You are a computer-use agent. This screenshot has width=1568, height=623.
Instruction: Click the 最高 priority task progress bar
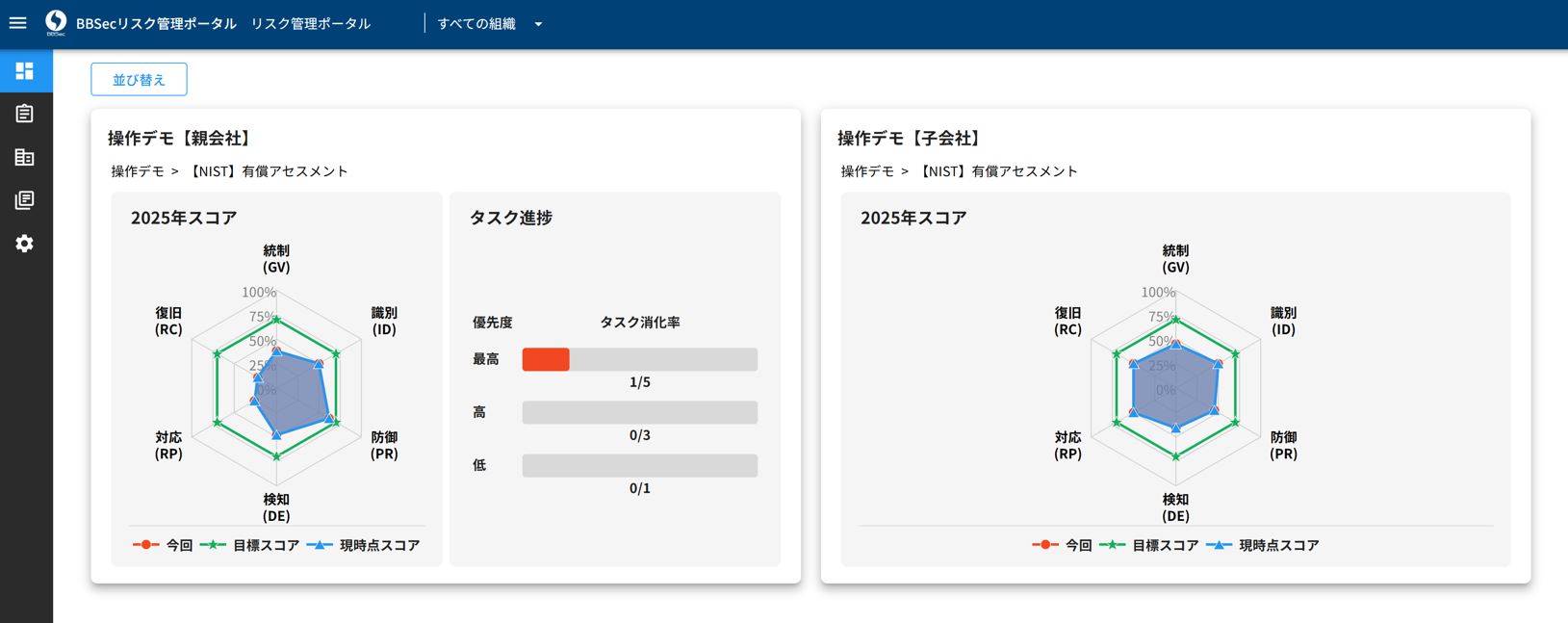point(639,359)
